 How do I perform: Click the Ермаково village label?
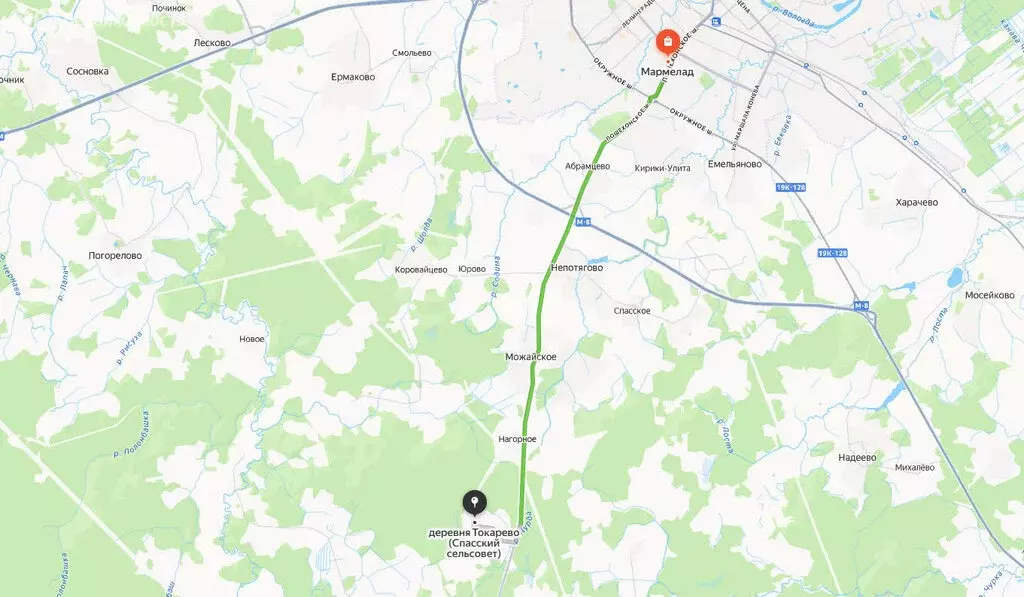click(x=353, y=77)
